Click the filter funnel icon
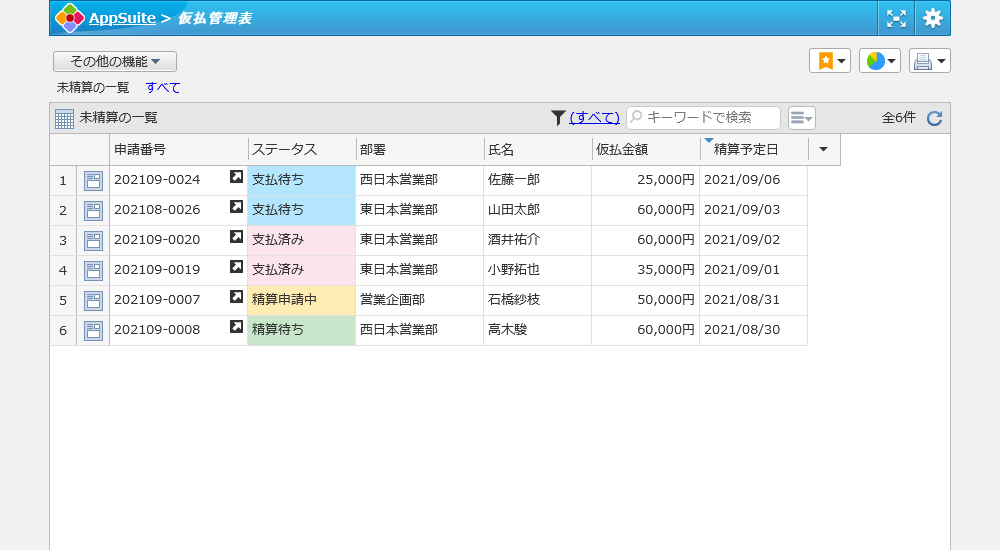1000x550 pixels. [558, 118]
